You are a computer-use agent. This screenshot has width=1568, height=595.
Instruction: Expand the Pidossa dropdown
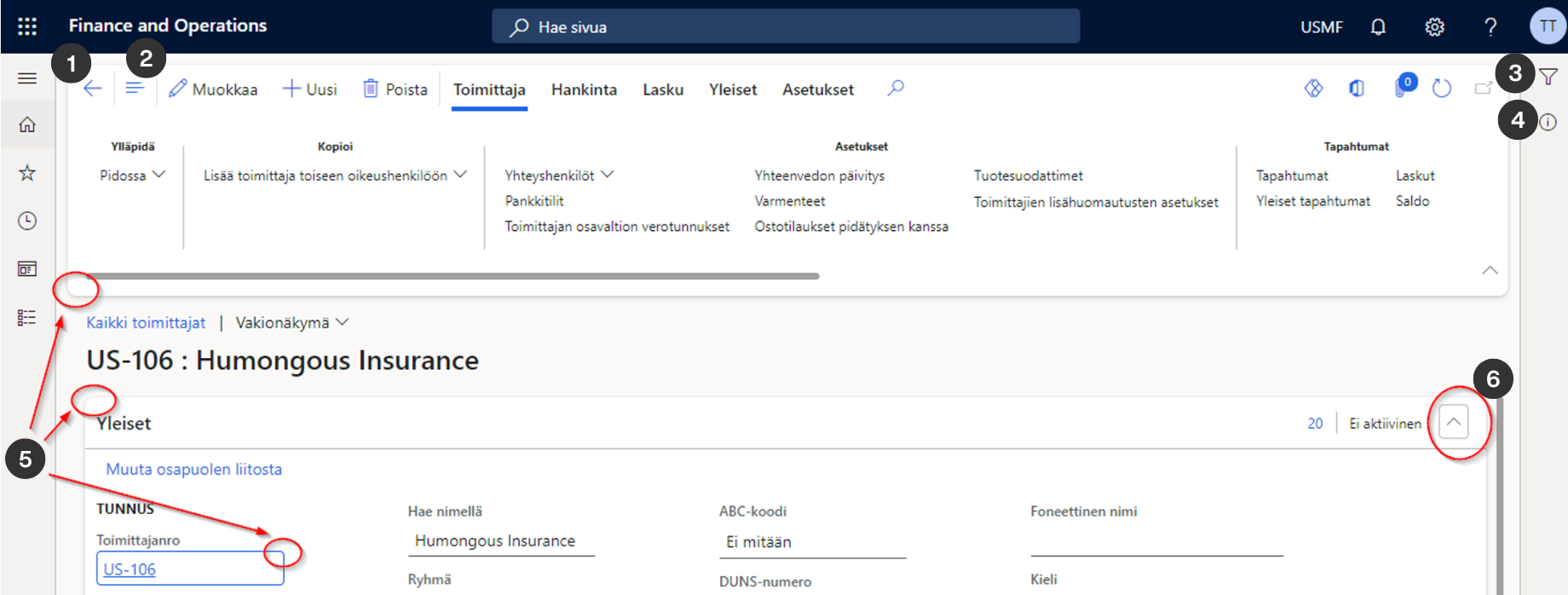pos(133,175)
